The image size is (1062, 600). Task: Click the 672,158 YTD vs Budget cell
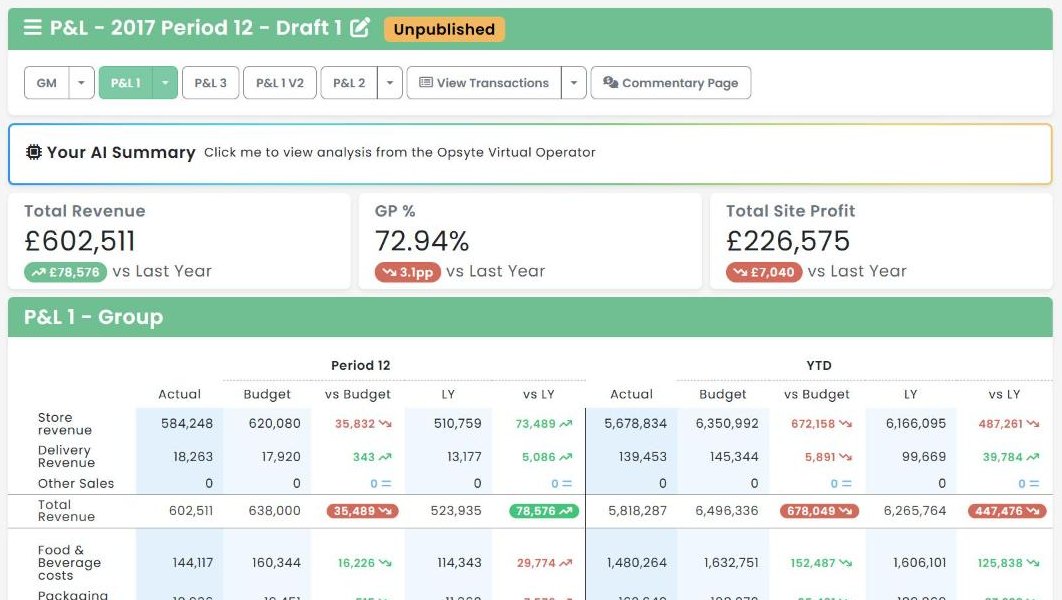point(822,424)
